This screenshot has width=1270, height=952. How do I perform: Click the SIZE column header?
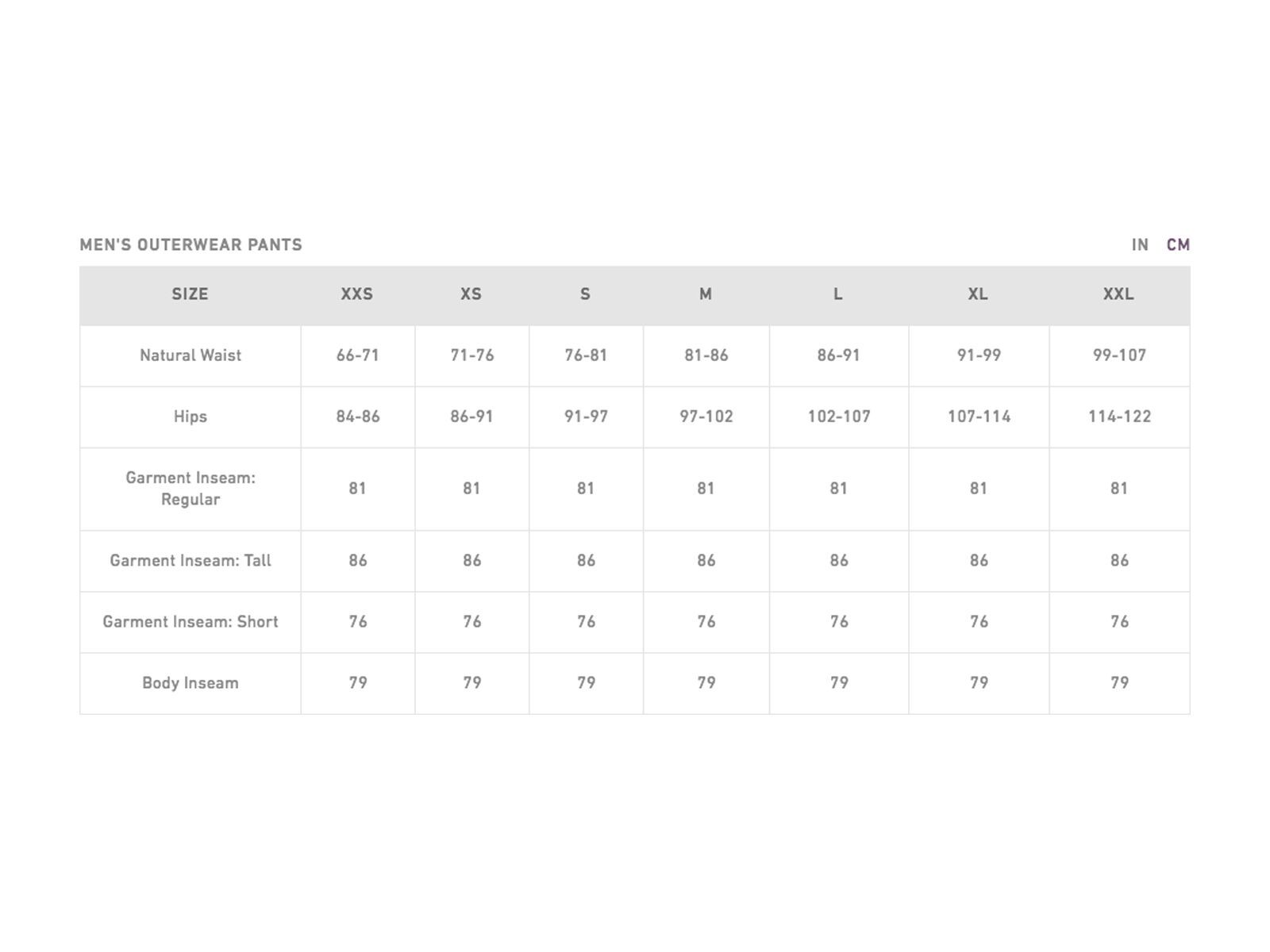(x=190, y=294)
